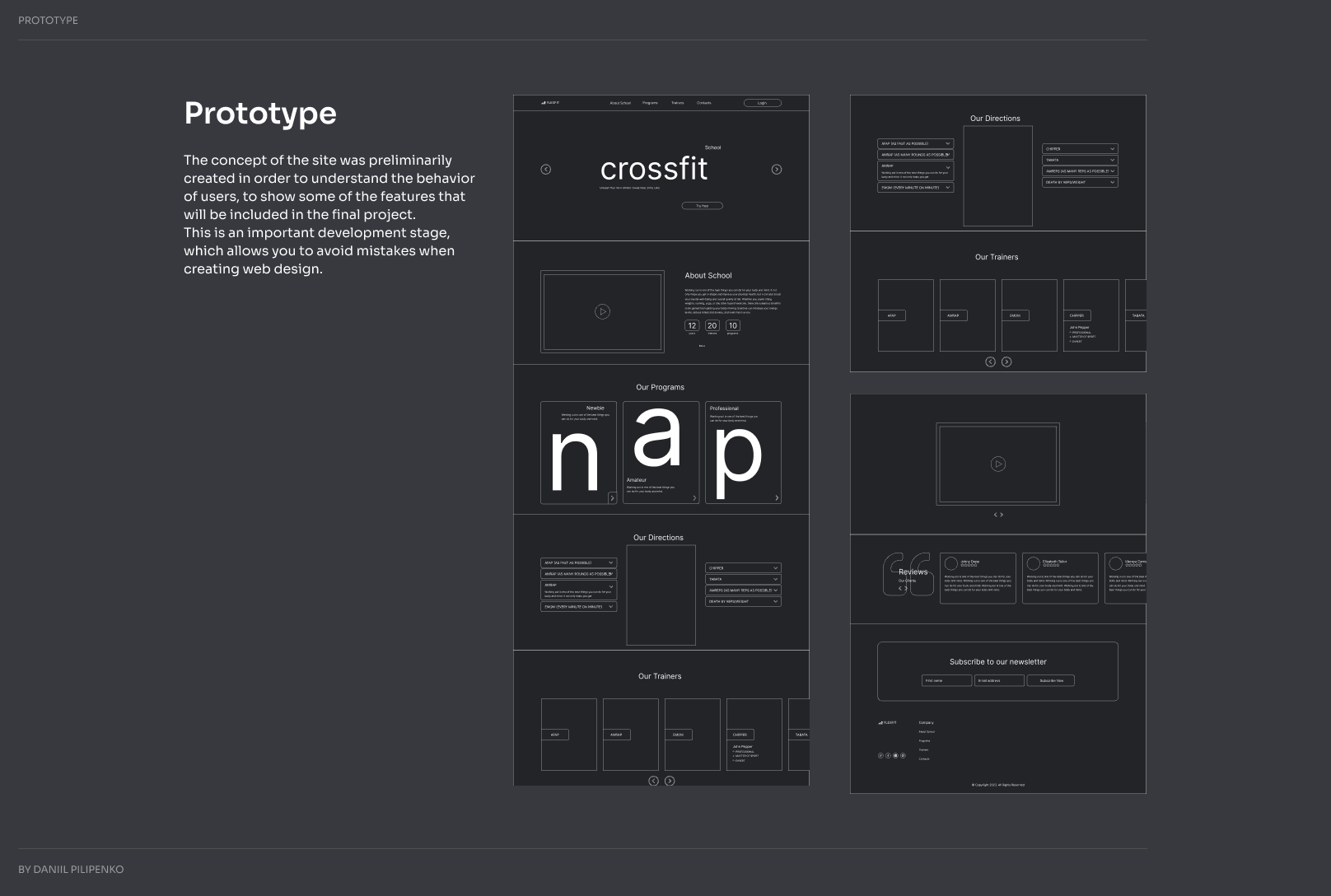This screenshot has width=1331, height=896.
Task: Click the FLEXFIT logo in the footer
Action: 887,723
